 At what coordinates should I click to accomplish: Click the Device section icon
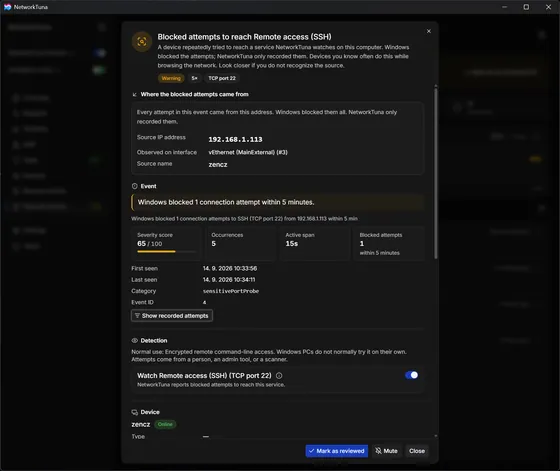(135, 412)
